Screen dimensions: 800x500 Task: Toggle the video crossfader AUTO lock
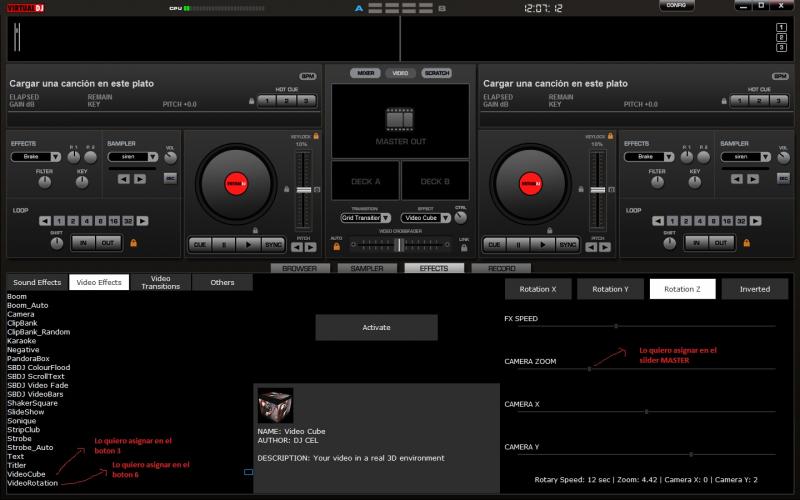click(337, 245)
